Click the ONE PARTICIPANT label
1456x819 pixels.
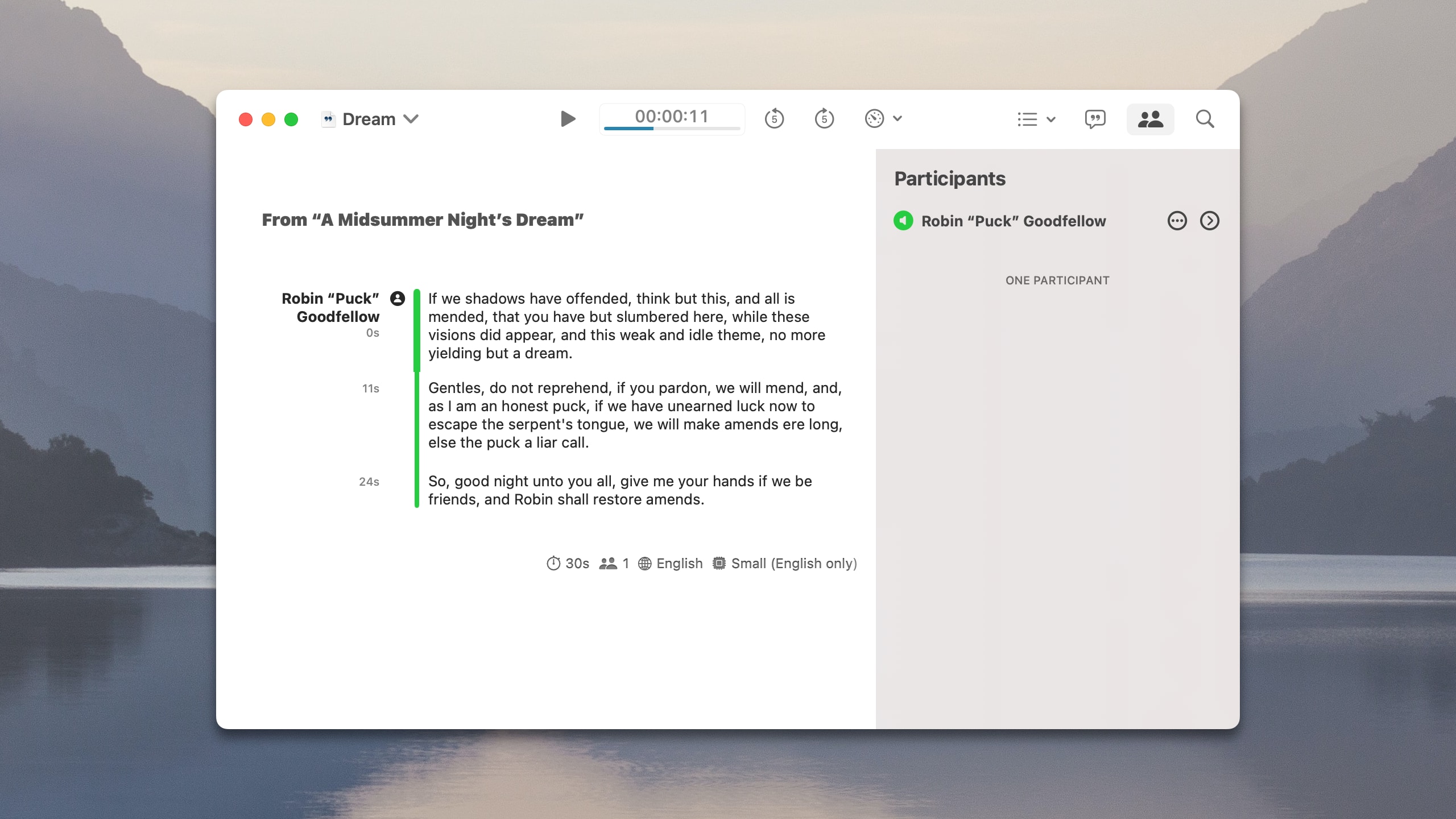click(x=1057, y=280)
